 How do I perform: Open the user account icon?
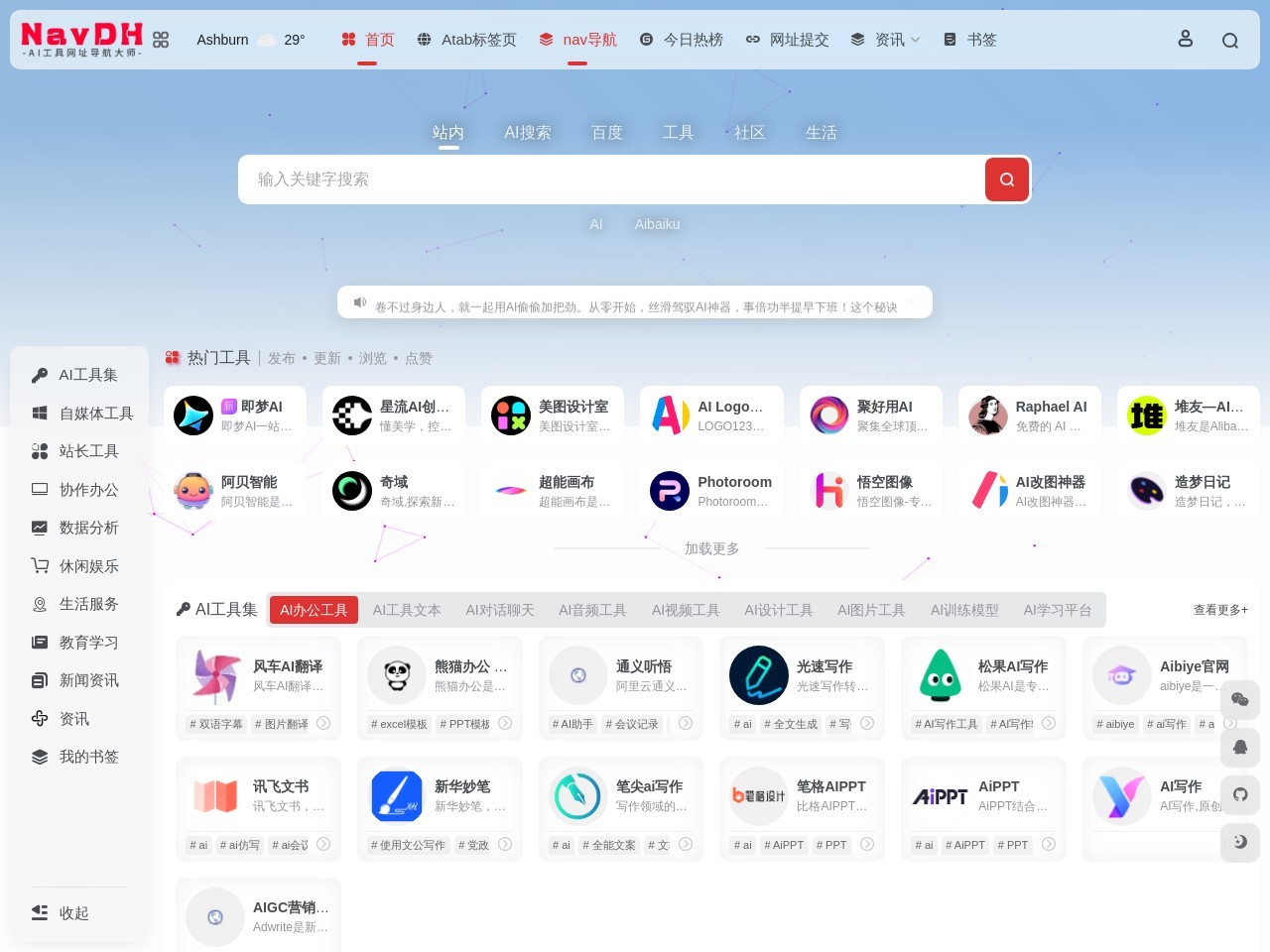[1185, 39]
